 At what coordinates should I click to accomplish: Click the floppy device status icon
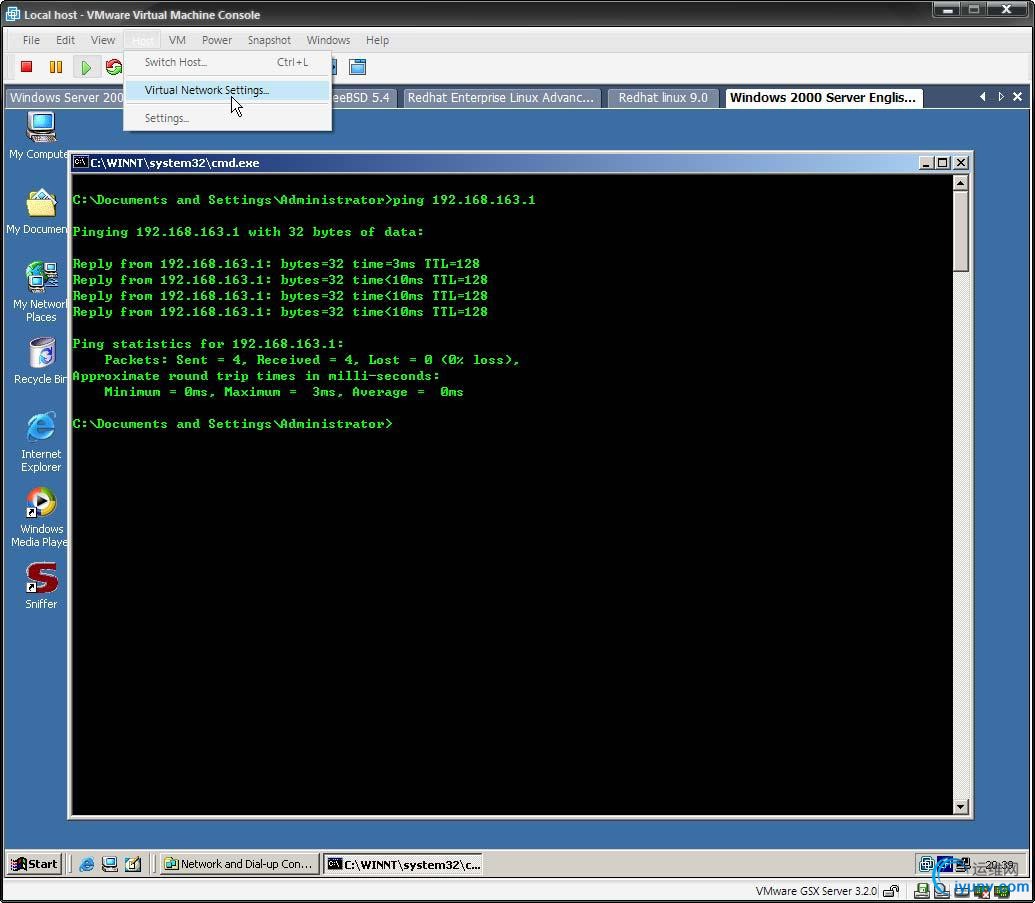coord(921,891)
